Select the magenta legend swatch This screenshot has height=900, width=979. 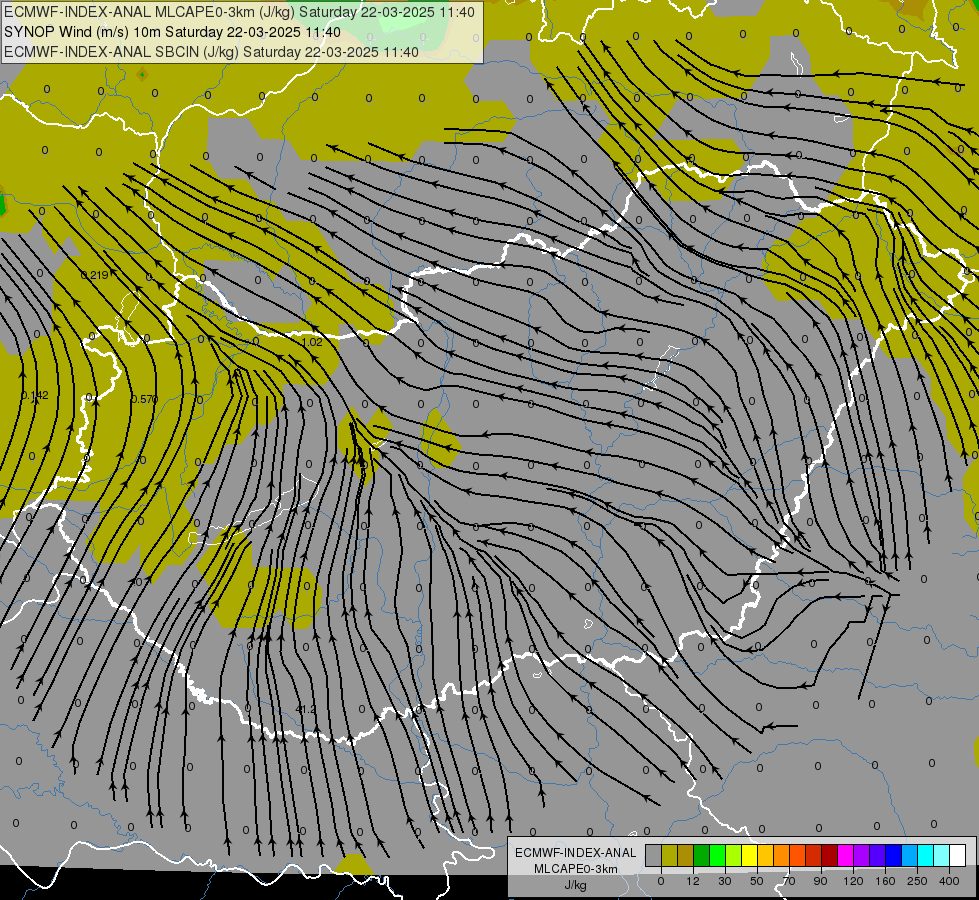click(x=845, y=856)
